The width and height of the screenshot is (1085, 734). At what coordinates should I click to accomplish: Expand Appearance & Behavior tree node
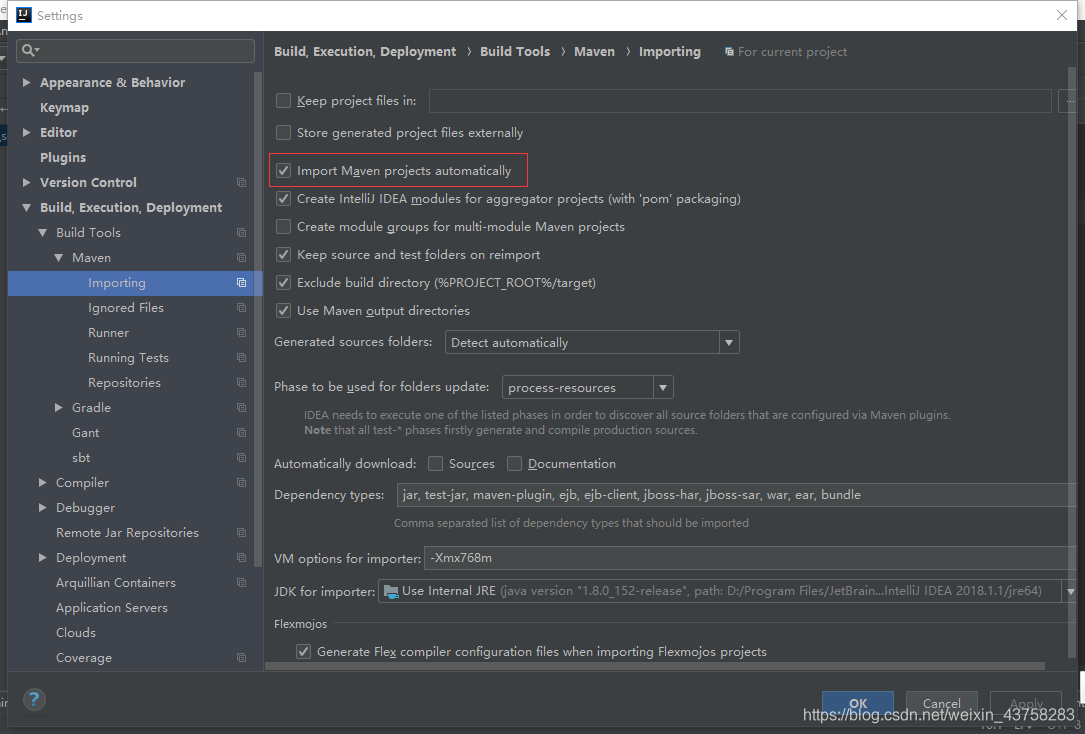click(x=26, y=82)
